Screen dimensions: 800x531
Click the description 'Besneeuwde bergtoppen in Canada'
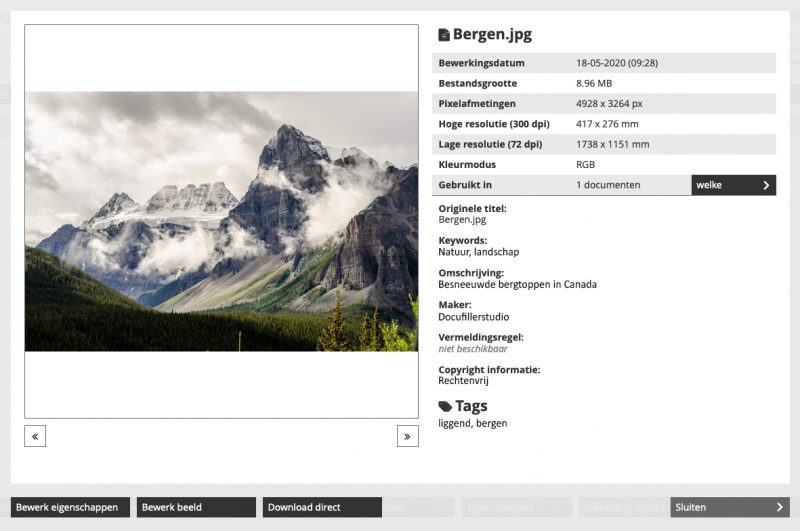pyautogui.click(x=517, y=284)
